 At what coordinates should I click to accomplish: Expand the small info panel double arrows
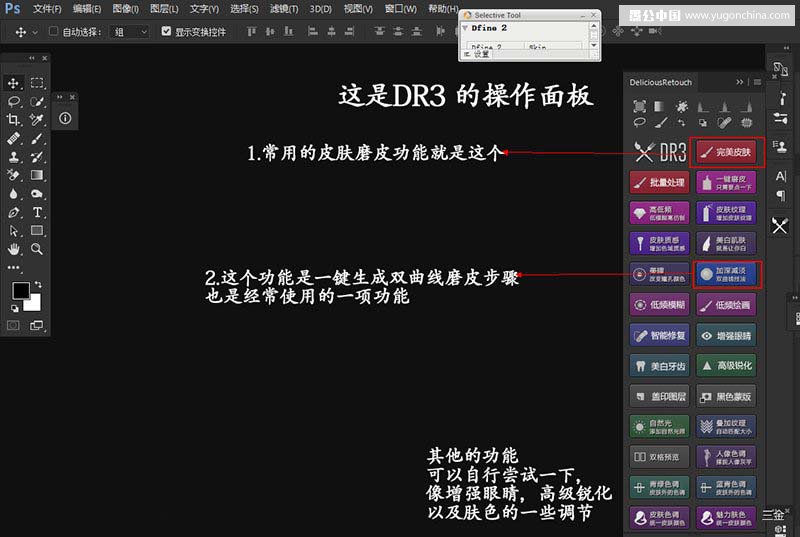(x=60, y=97)
